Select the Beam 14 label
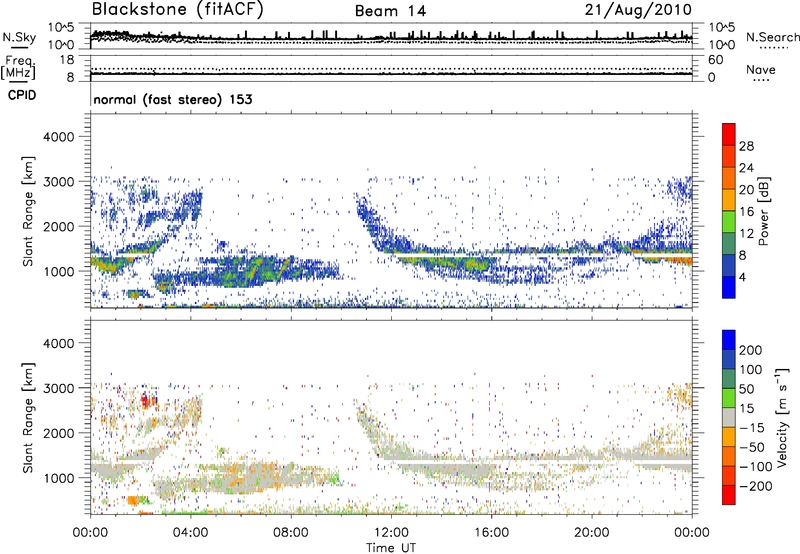800x554 pixels. (390, 11)
